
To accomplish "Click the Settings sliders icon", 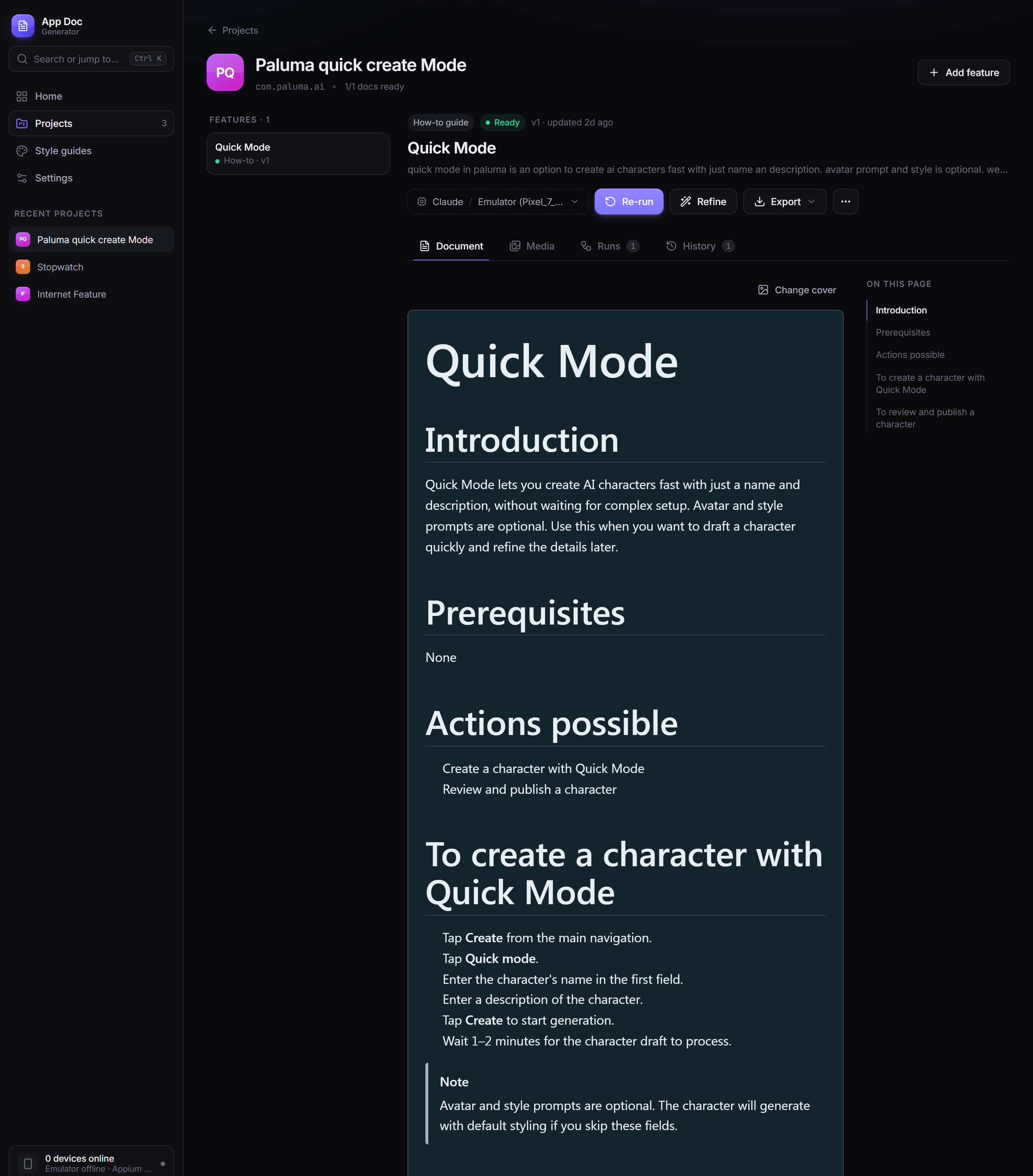I will tap(22, 178).
